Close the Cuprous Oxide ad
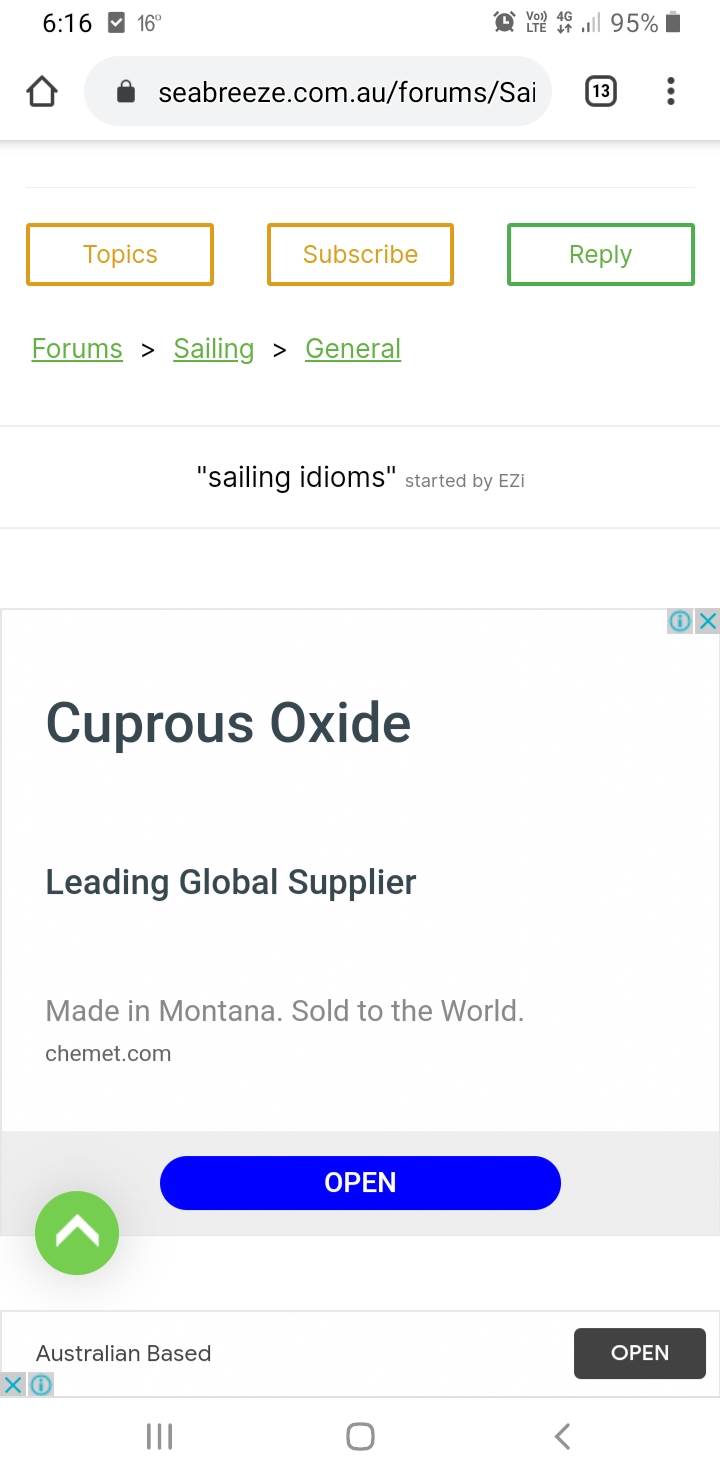Image resolution: width=720 pixels, height=1480 pixels. (707, 621)
